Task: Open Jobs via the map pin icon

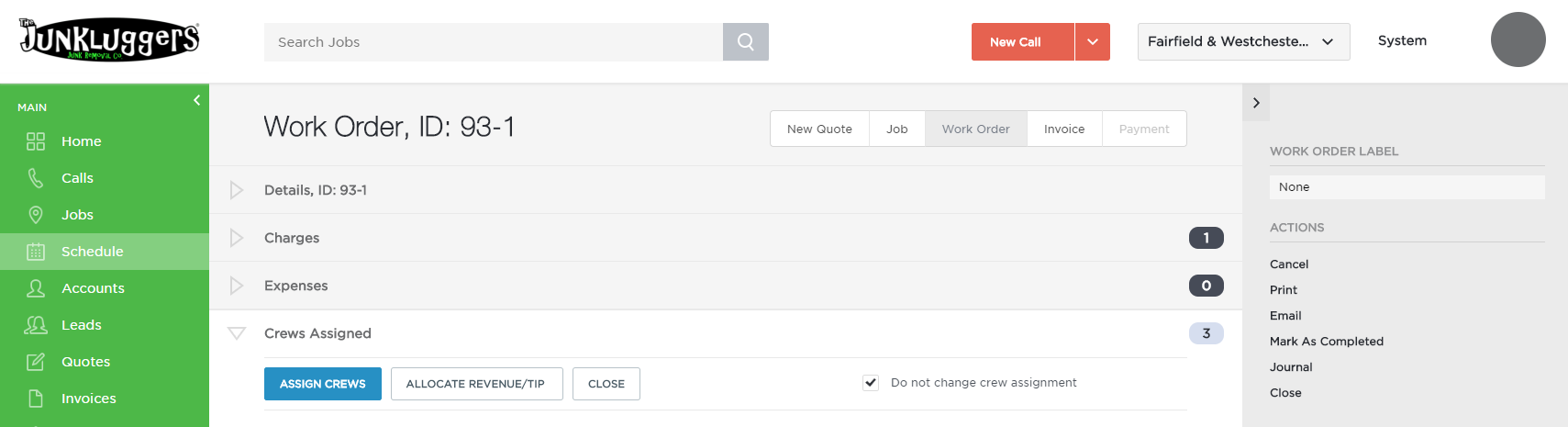Action: 36,215
